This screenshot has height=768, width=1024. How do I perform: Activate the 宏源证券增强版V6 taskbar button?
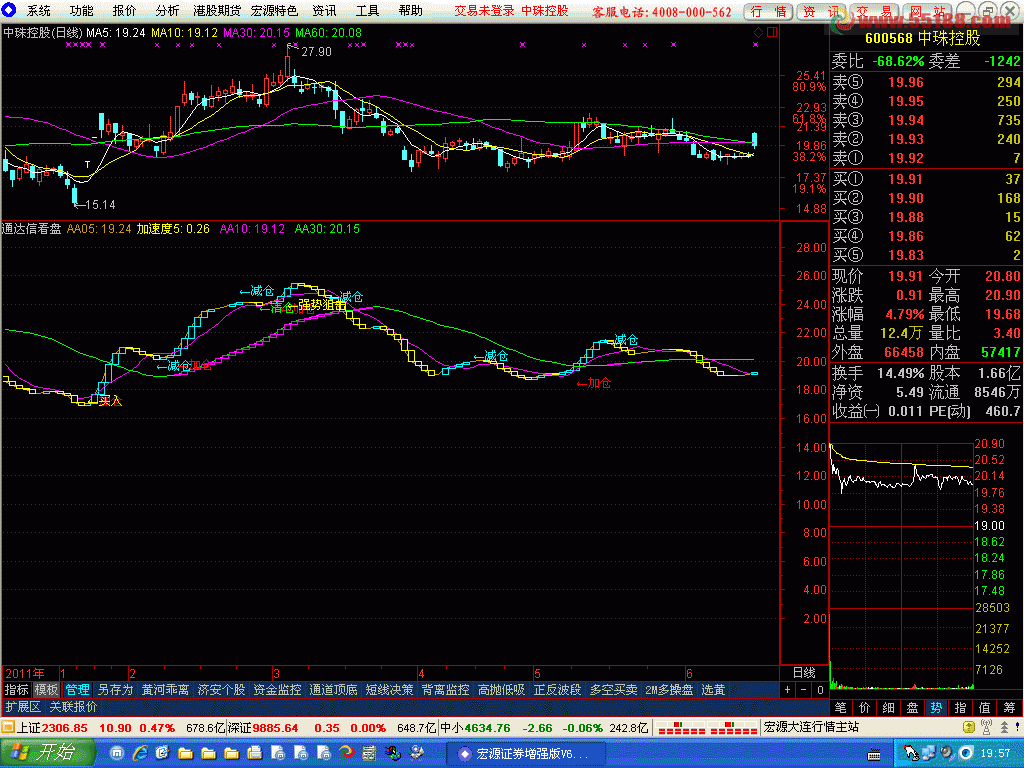pos(526,754)
